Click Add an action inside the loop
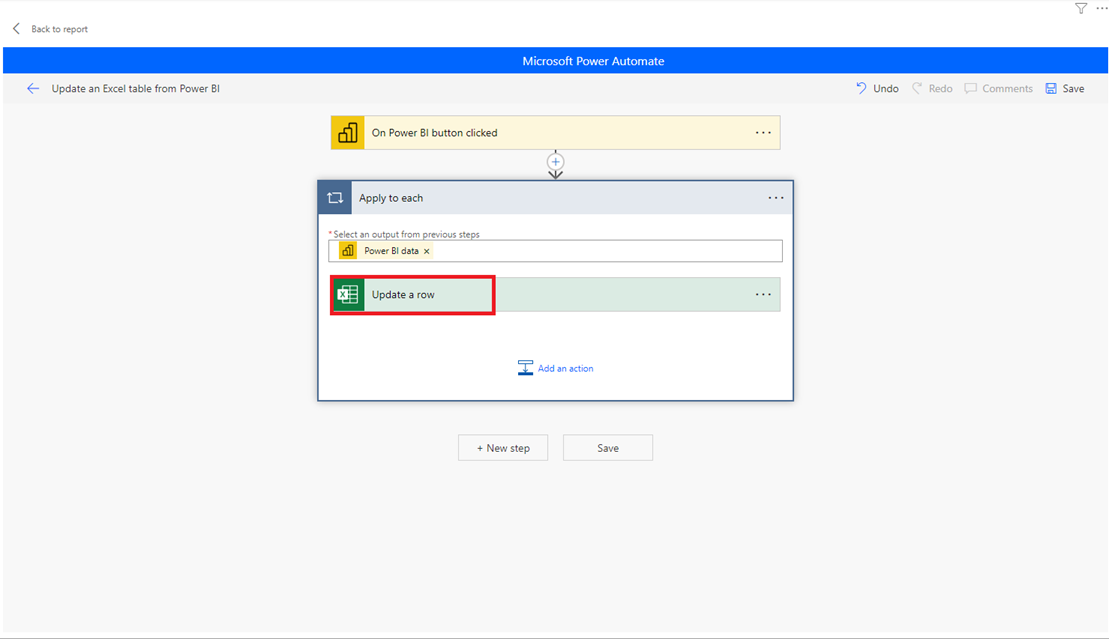The height and width of the screenshot is (639, 1109). pyautogui.click(x=555, y=368)
